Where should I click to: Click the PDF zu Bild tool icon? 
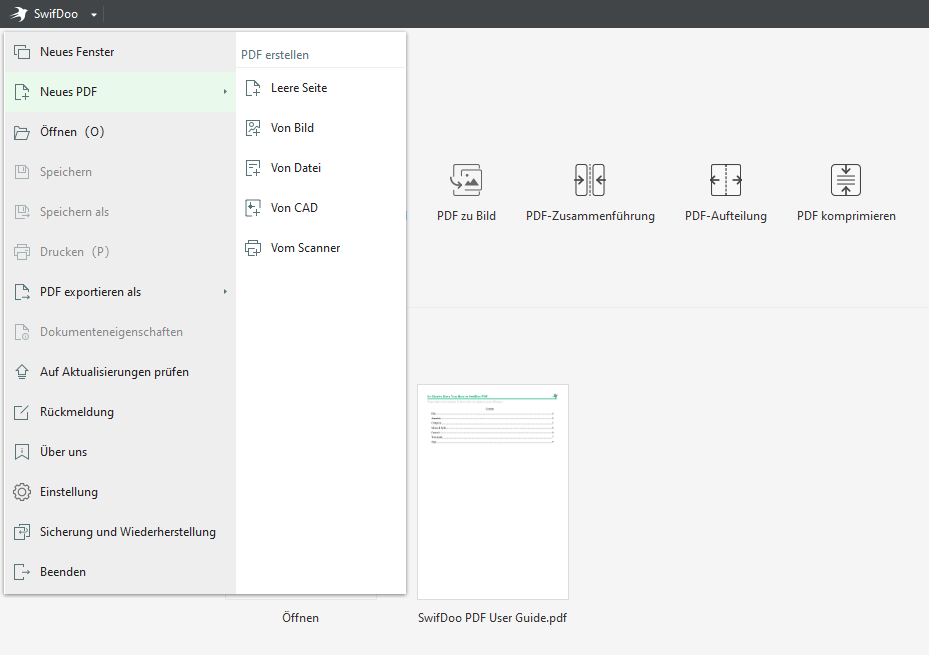[x=466, y=180]
